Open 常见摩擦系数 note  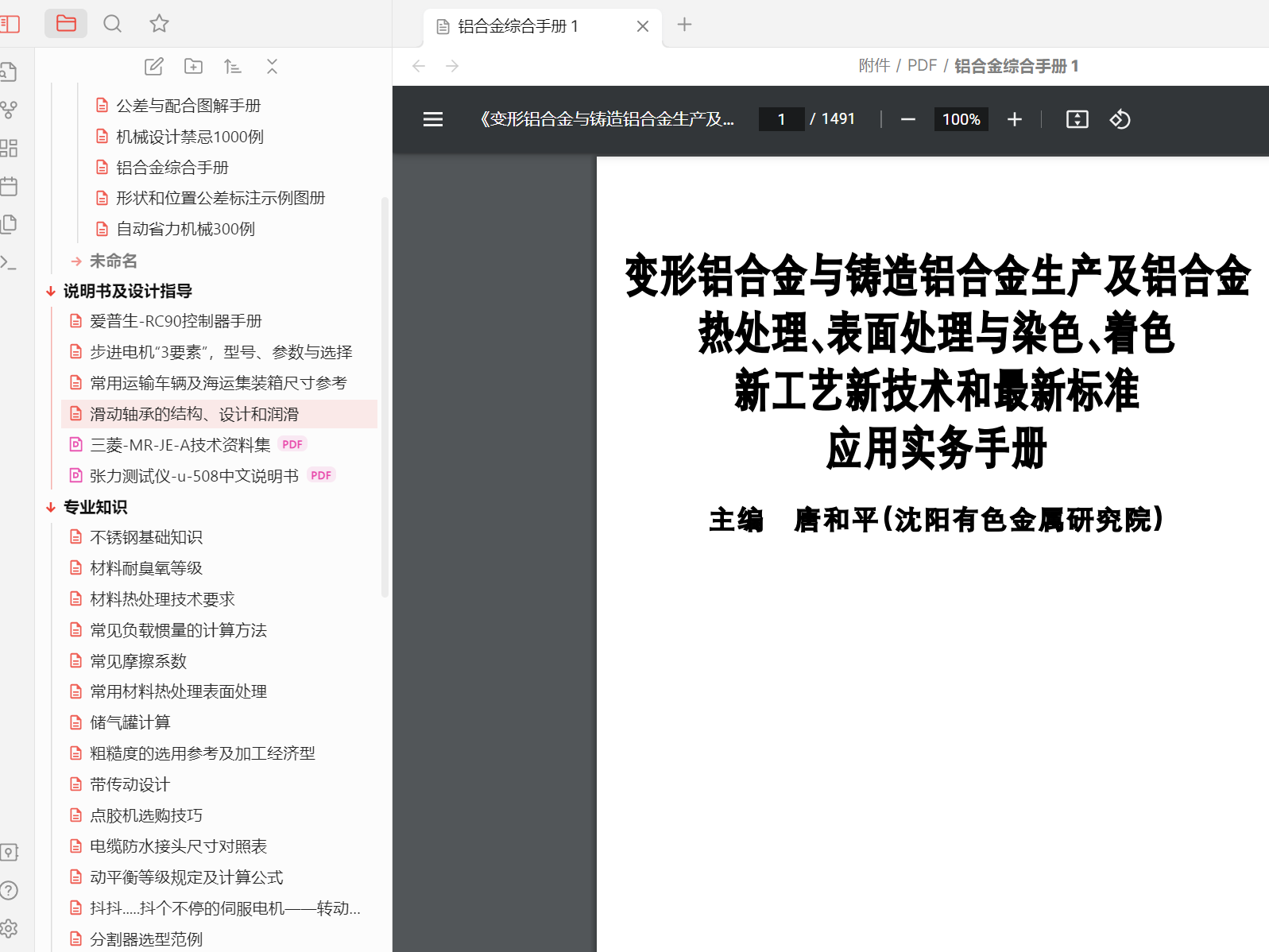(138, 661)
